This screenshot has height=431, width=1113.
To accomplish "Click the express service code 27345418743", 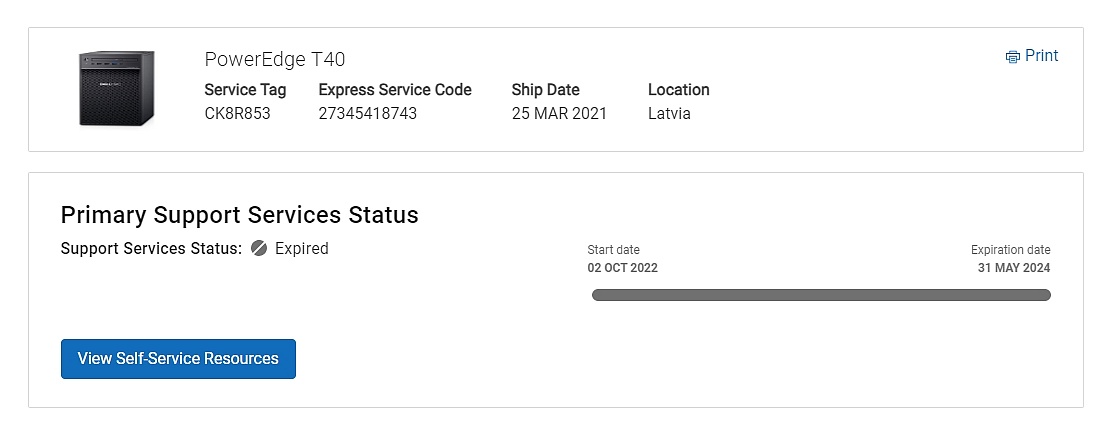I will [367, 113].
